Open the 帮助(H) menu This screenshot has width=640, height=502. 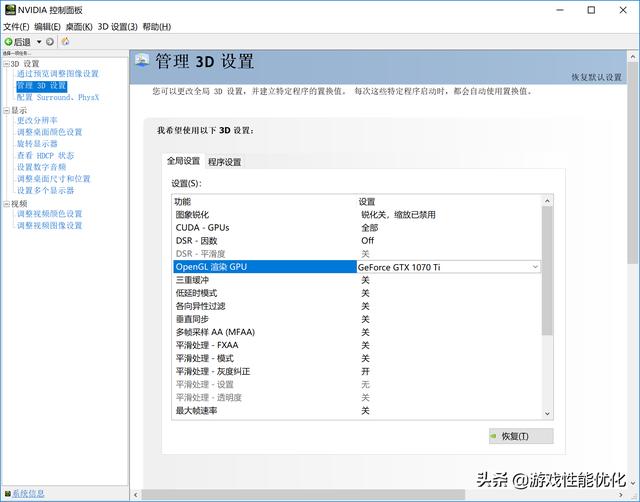point(157,27)
